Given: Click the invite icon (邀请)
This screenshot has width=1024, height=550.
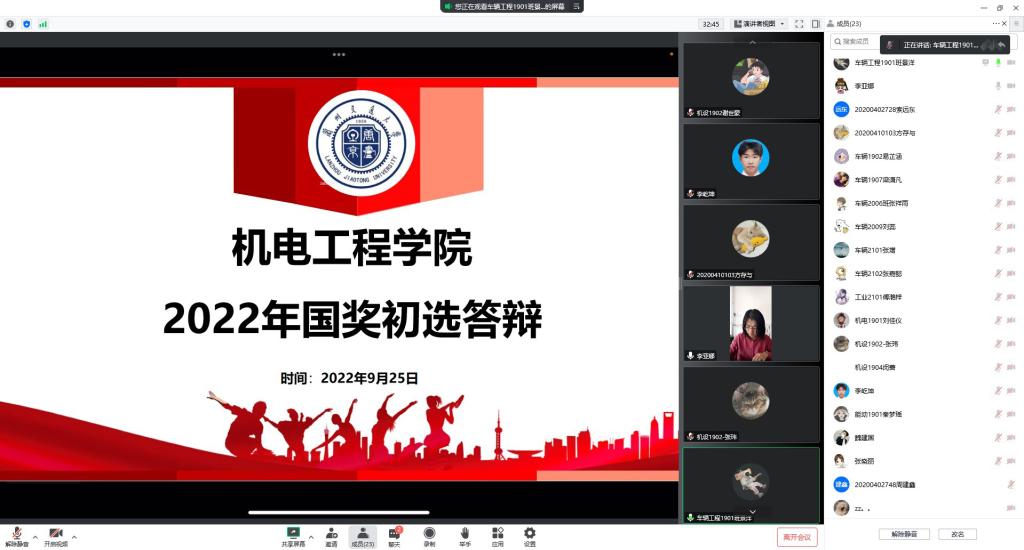Looking at the screenshot, I should point(330,535).
